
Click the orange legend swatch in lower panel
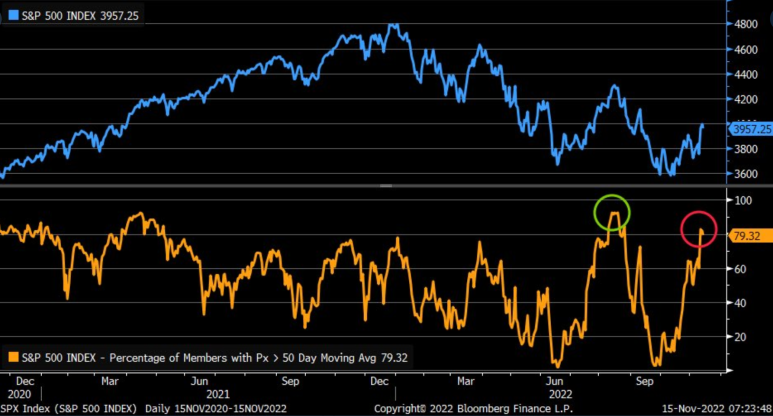(14, 357)
